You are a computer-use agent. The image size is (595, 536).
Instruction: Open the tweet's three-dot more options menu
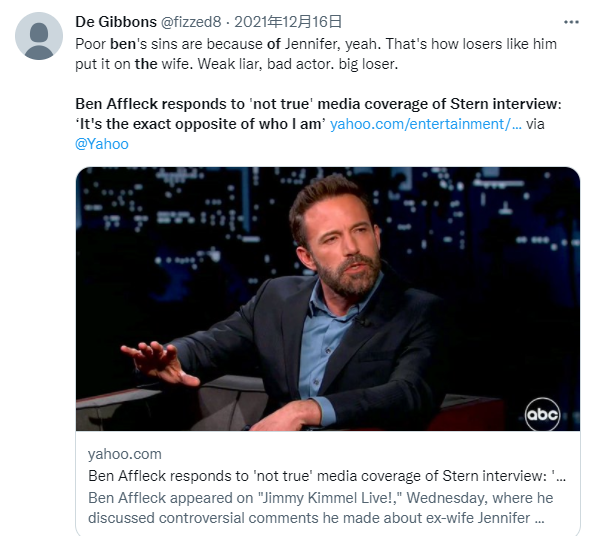tap(571, 22)
